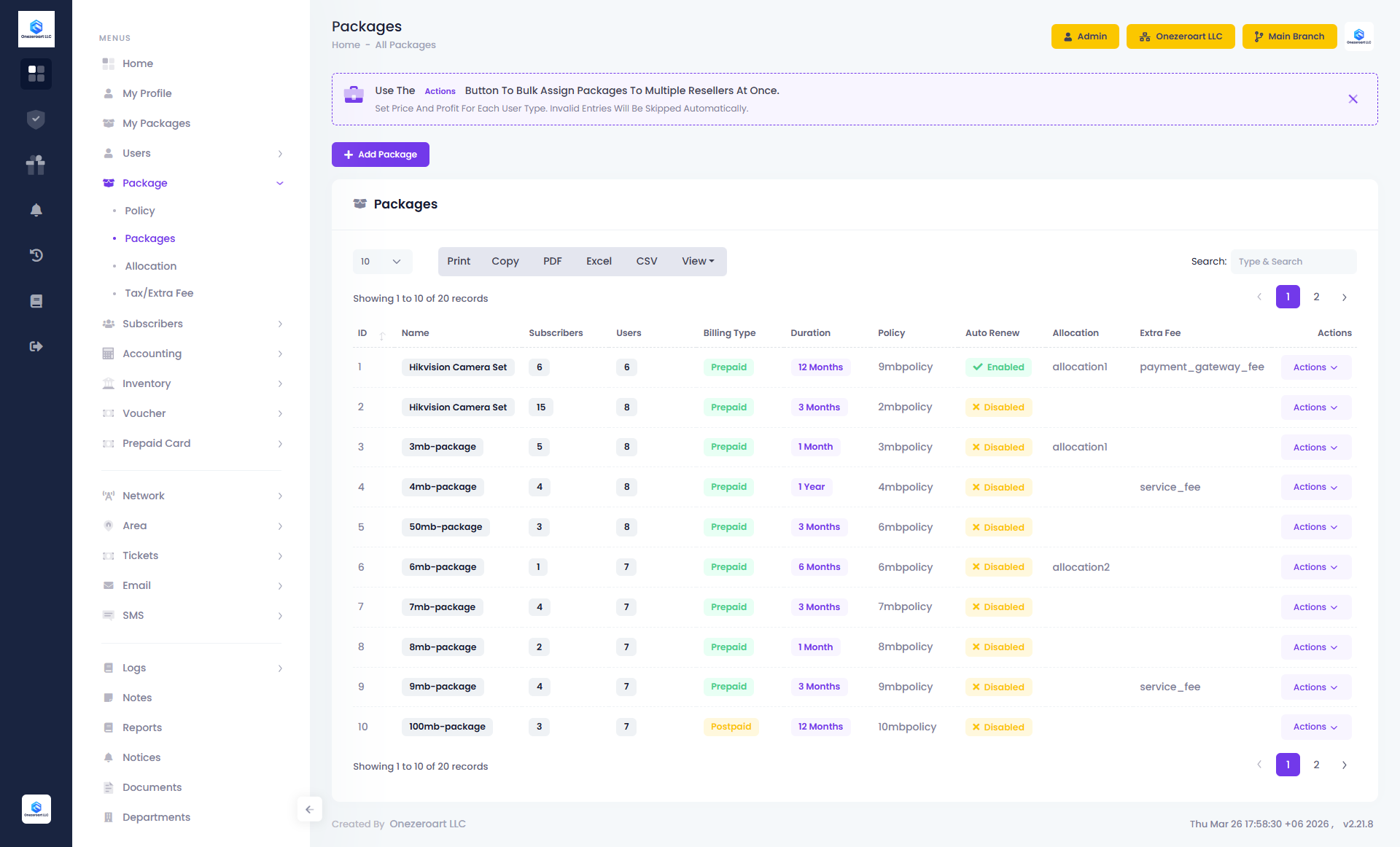Open the Allocation submenu item
Screen dimensions: 1400x847
click(150, 266)
